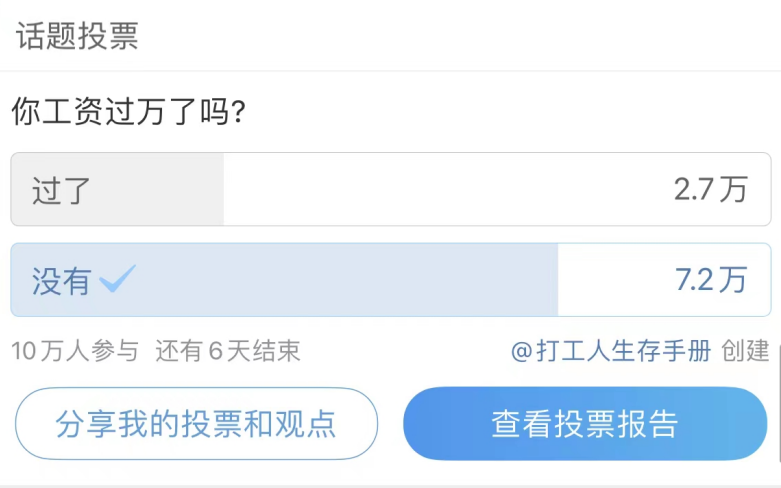The height and width of the screenshot is (488, 781).
Task: Click the 过了 option label text
Action: pos(61,190)
